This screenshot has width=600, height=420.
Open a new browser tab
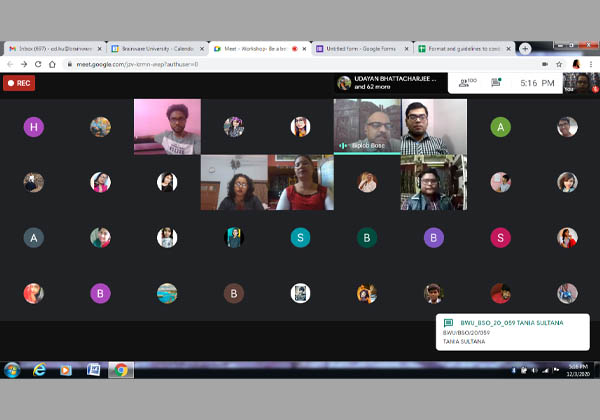(525, 47)
